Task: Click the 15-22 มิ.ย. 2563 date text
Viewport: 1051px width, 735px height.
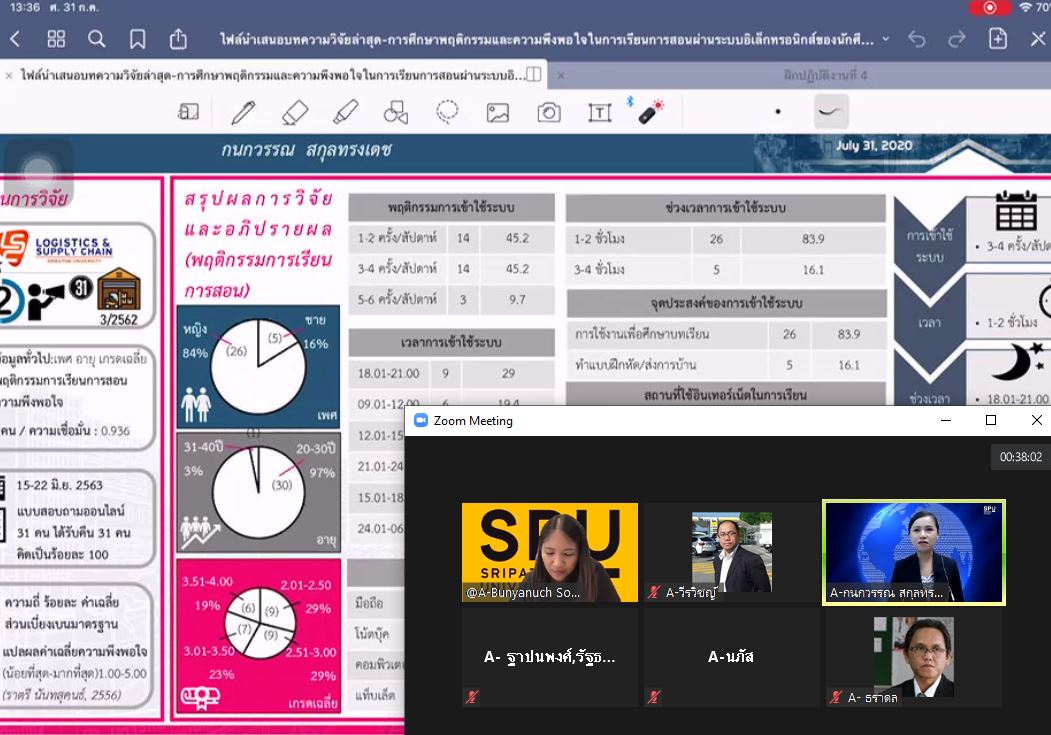Action: 60,485
